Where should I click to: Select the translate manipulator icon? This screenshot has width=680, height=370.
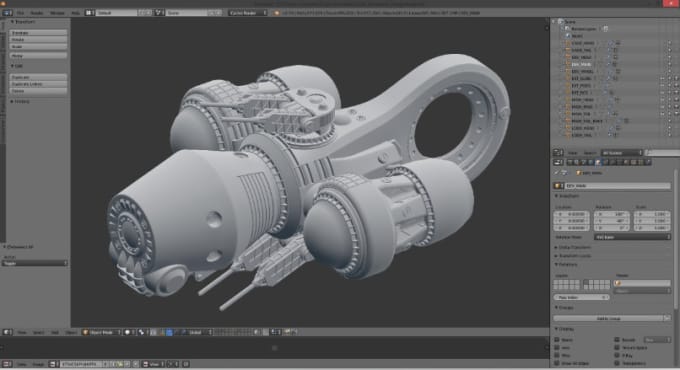click(169, 332)
